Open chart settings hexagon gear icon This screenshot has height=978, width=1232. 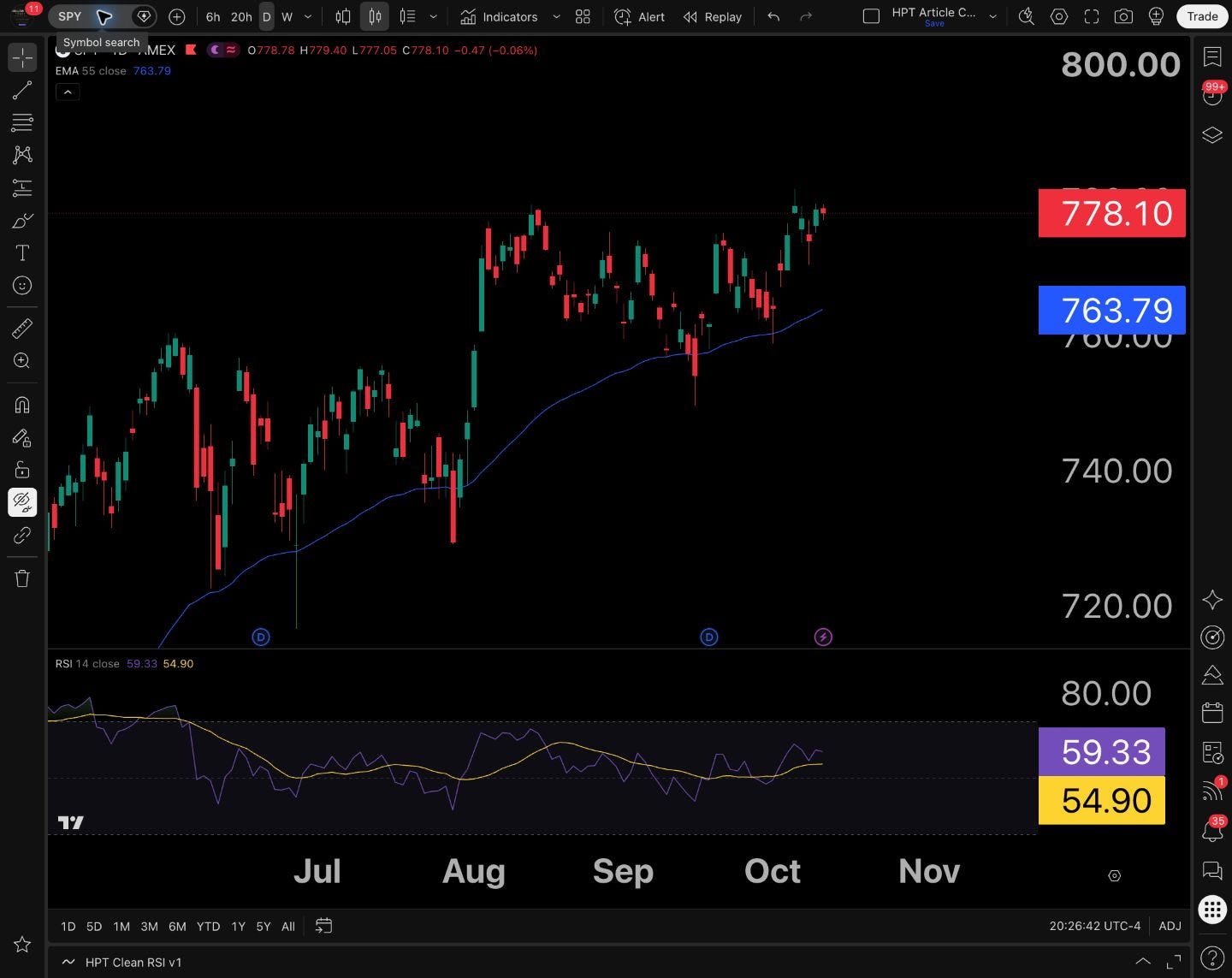pyautogui.click(x=1058, y=16)
